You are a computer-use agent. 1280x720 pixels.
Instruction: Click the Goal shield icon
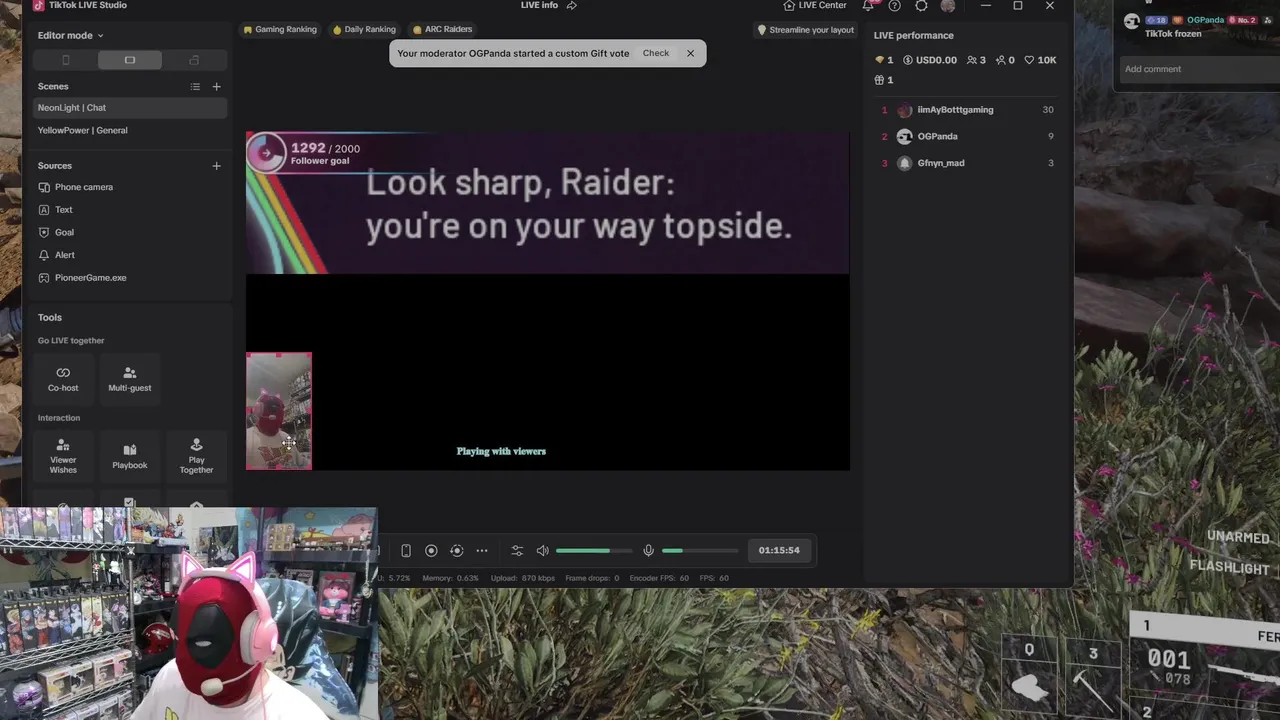[x=44, y=232]
